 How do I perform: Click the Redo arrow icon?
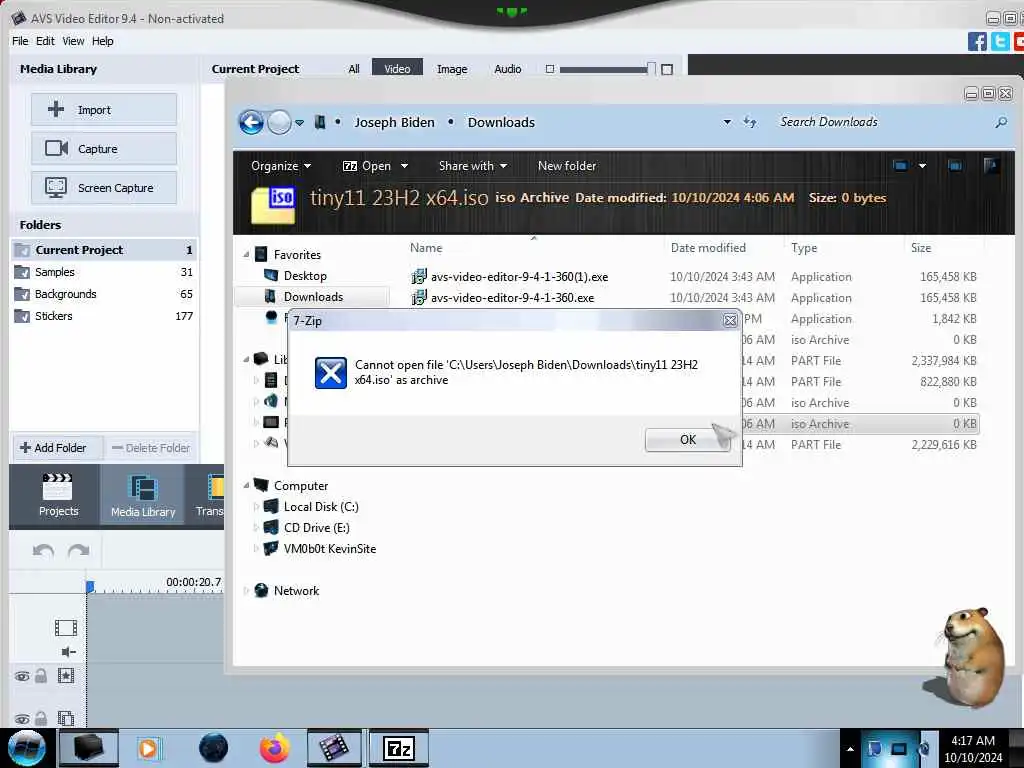tap(78, 551)
